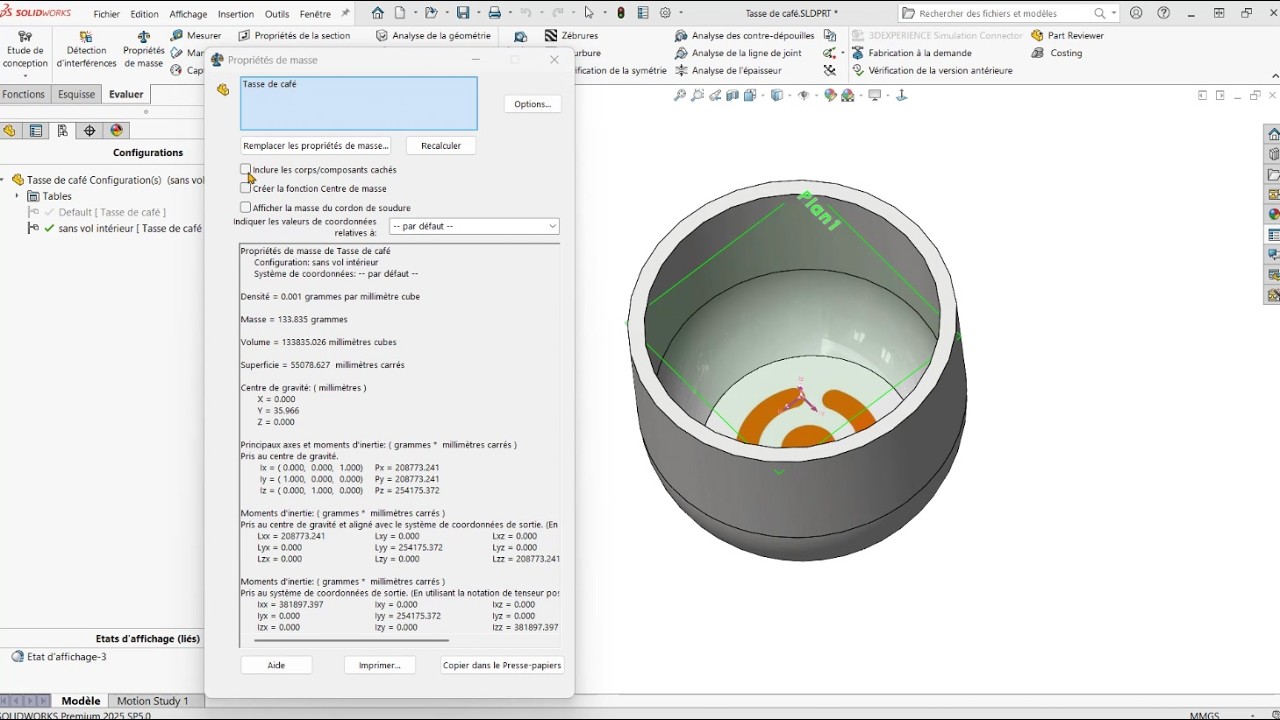Image resolution: width=1280 pixels, height=720 pixels.
Task: Start Analyse de la géométrie
Action: click(x=433, y=35)
